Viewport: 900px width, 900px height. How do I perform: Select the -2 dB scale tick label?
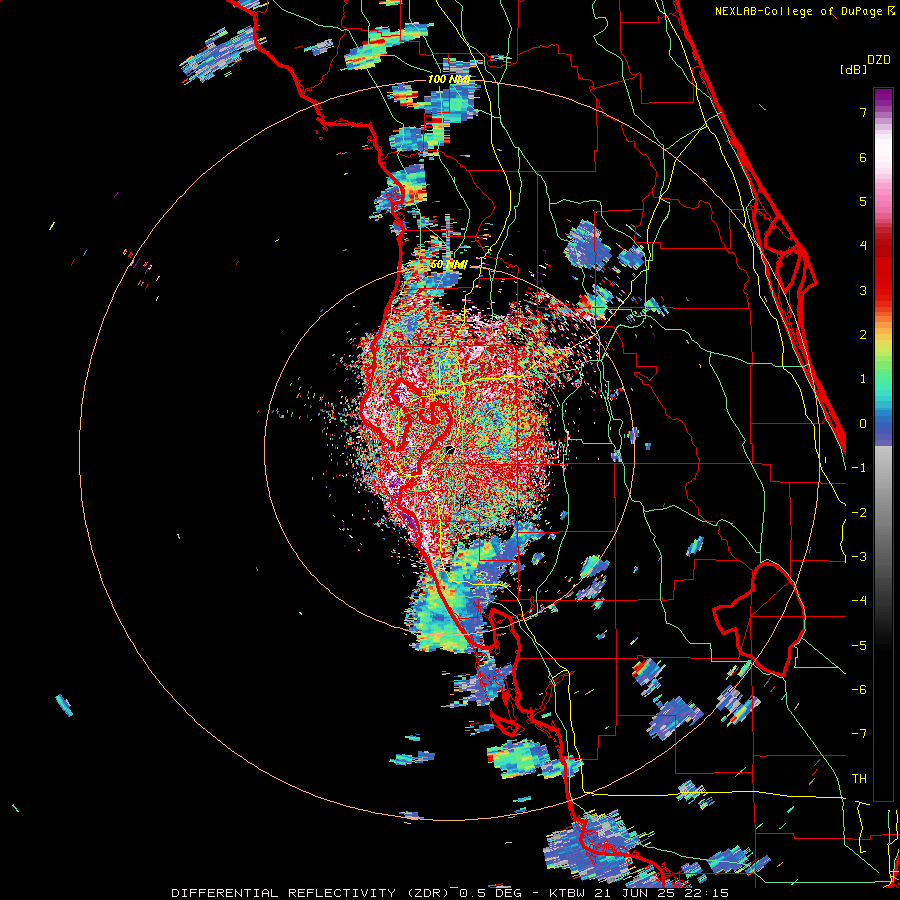click(x=859, y=513)
